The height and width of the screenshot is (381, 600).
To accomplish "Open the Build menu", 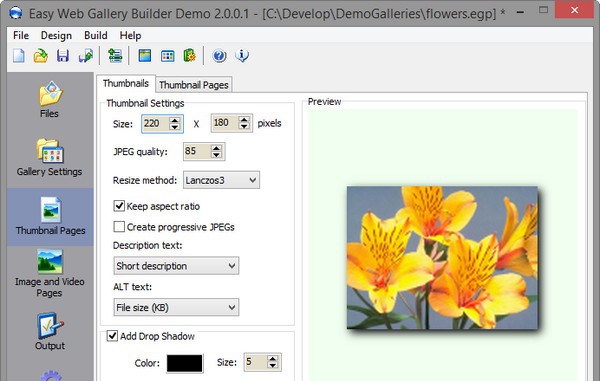I will pyautogui.click(x=96, y=36).
